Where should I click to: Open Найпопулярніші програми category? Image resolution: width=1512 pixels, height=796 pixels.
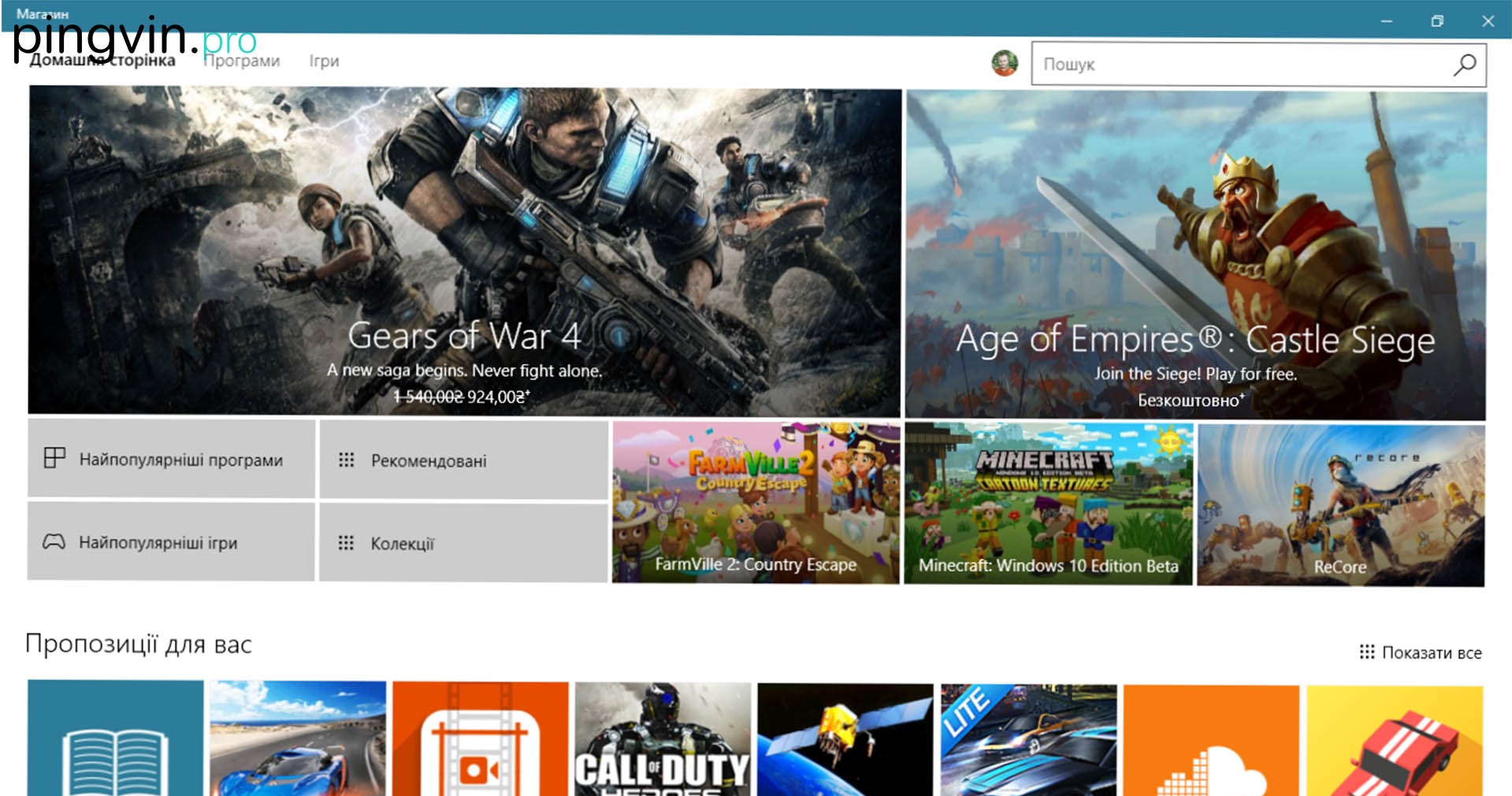[x=172, y=459]
